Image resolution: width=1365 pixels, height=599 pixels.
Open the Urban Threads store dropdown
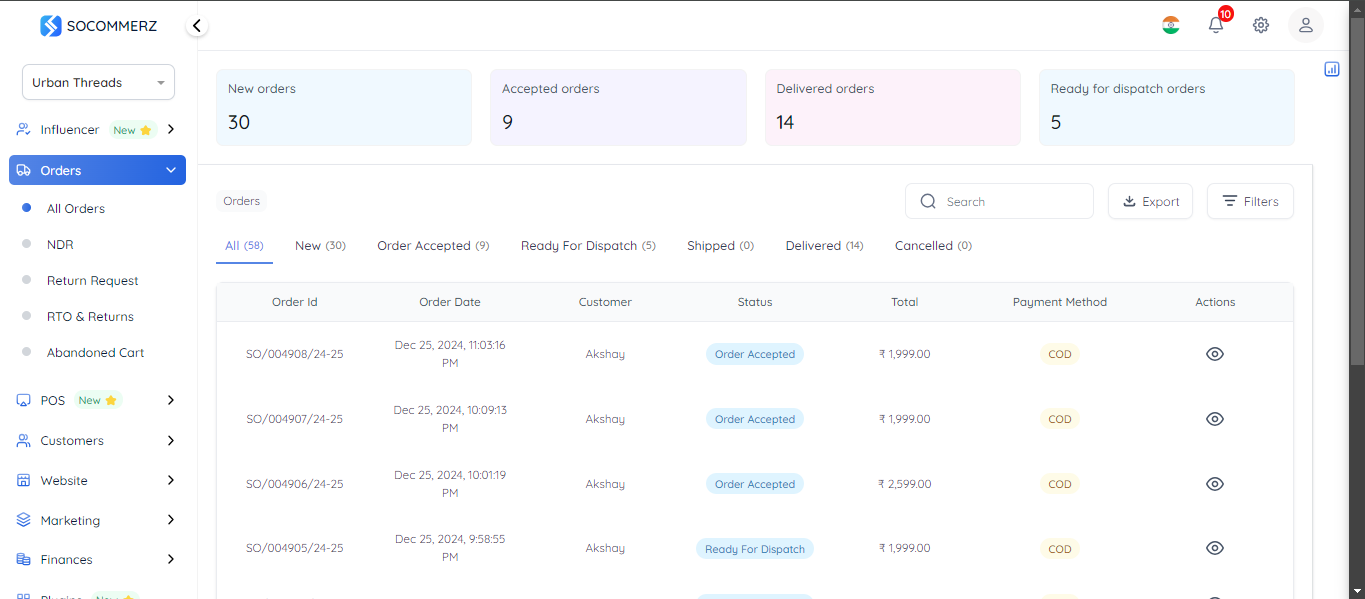[98, 82]
